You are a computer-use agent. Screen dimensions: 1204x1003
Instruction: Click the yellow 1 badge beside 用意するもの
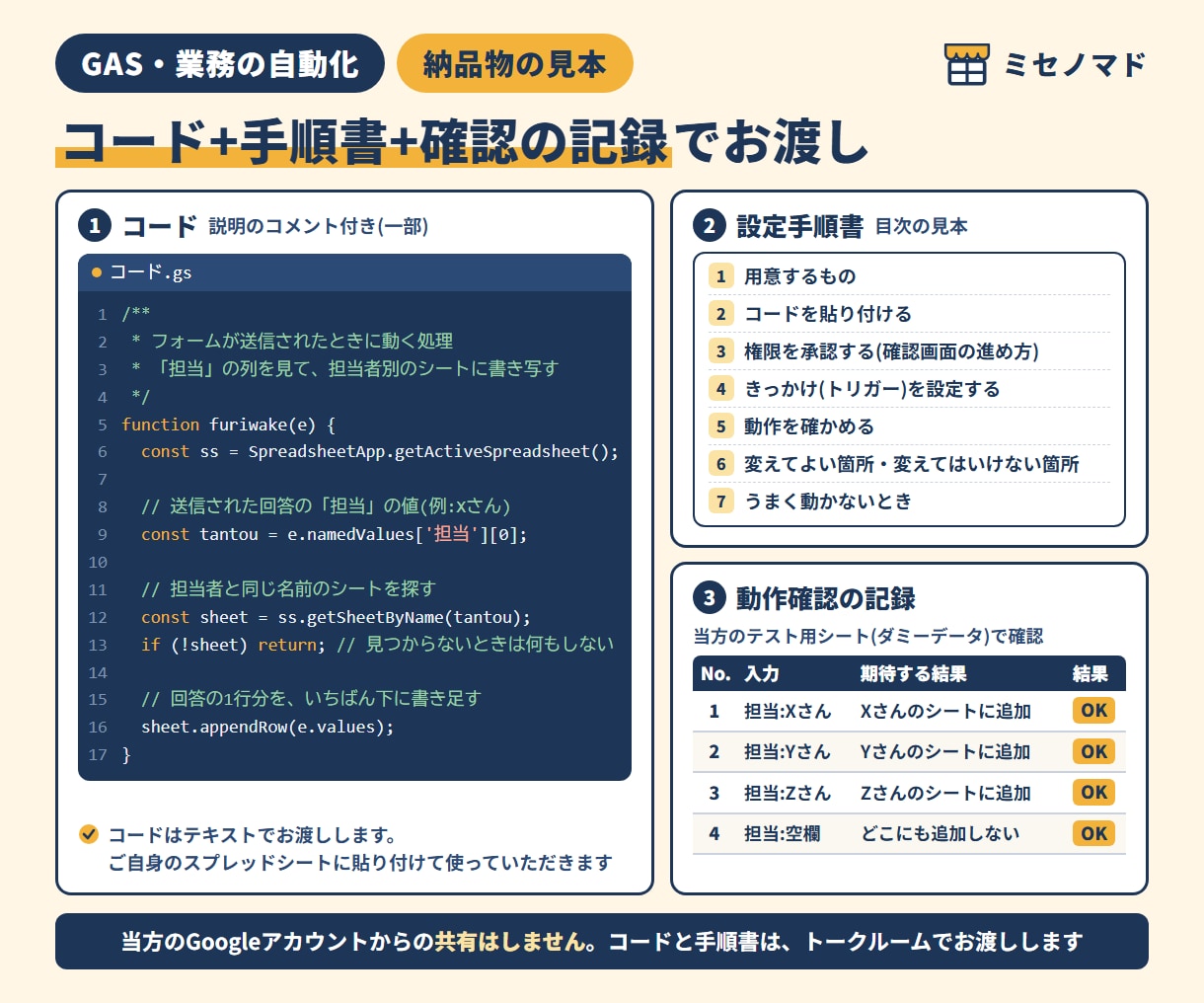coord(720,276)
